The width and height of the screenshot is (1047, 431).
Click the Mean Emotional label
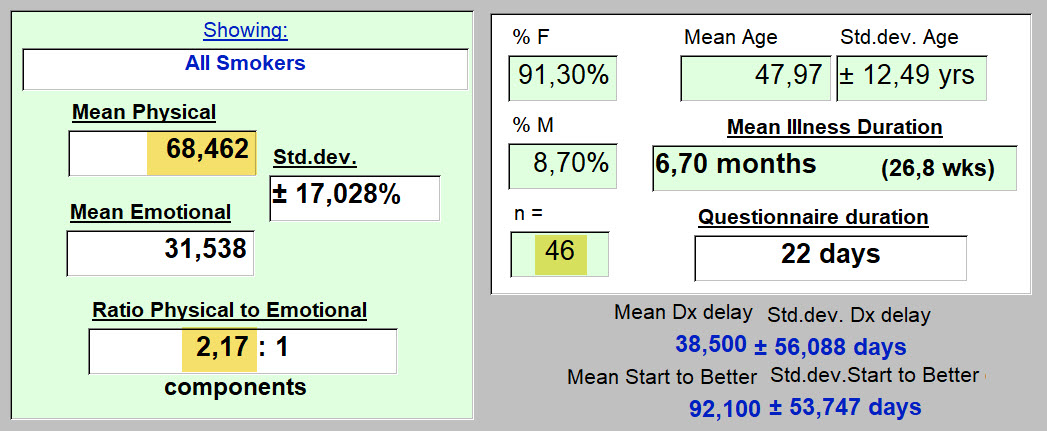150,212
